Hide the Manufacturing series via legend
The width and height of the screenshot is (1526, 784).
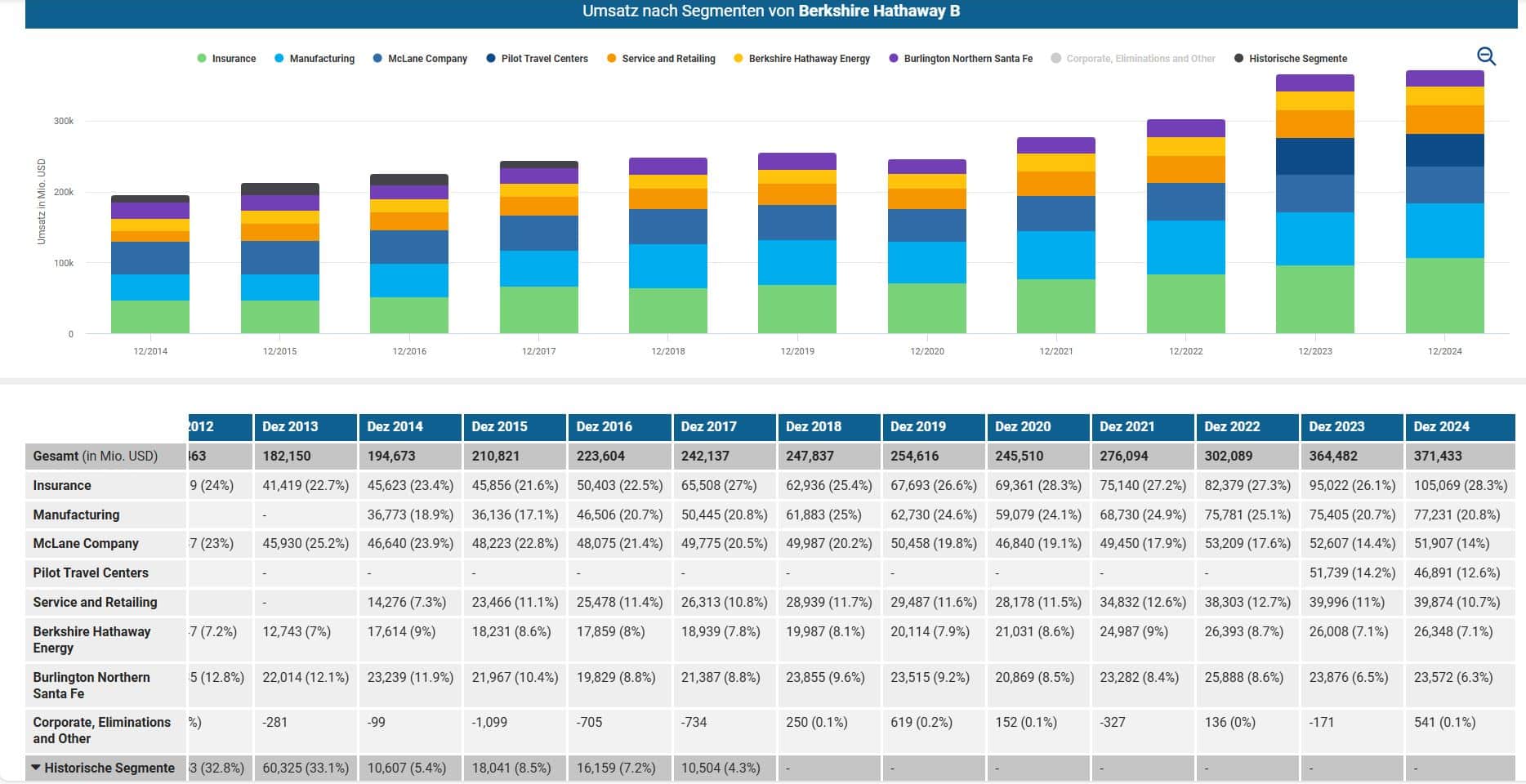pos(315,59)
